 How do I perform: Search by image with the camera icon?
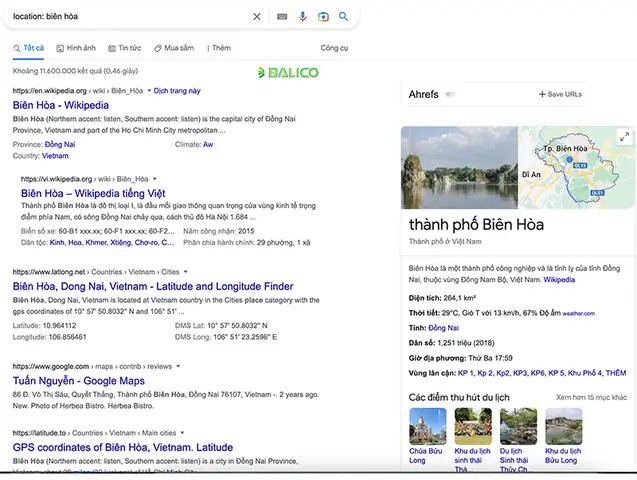[x=323, y=17]
